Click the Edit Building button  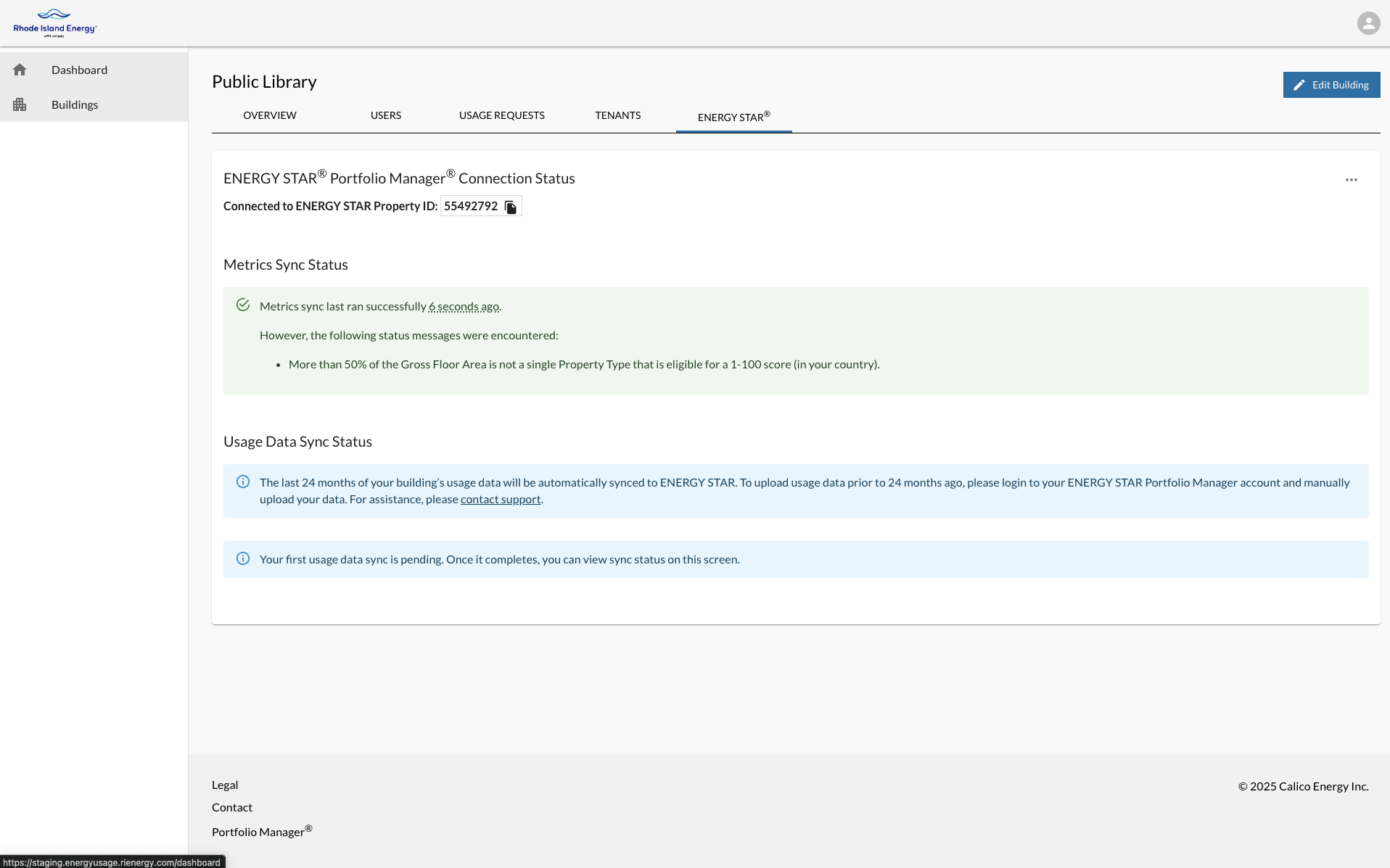pyautogui.click(x=1331, y=85)
